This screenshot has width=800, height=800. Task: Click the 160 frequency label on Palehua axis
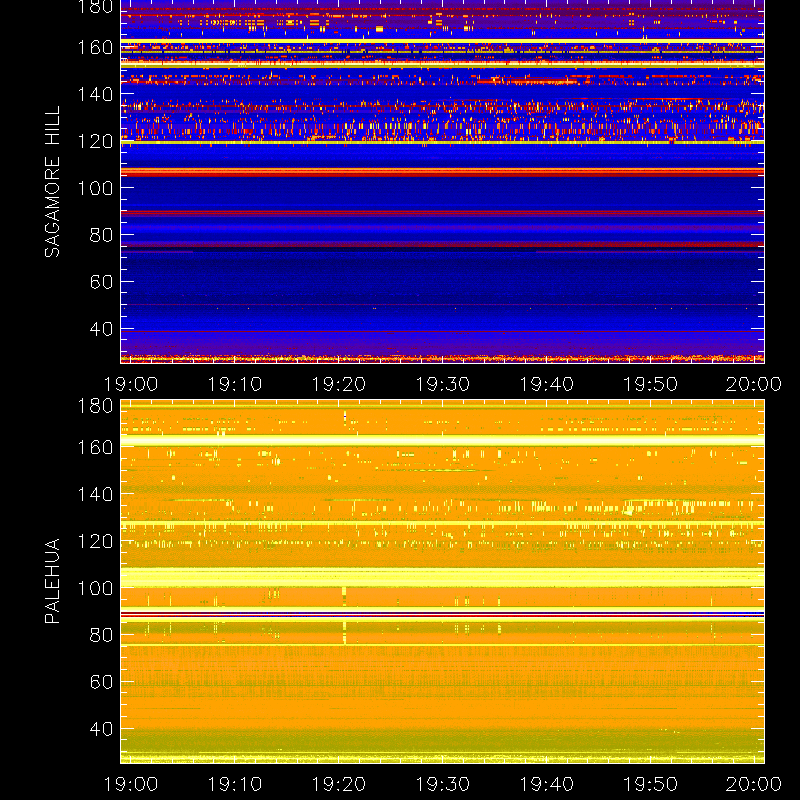click(x=95, y=447)
